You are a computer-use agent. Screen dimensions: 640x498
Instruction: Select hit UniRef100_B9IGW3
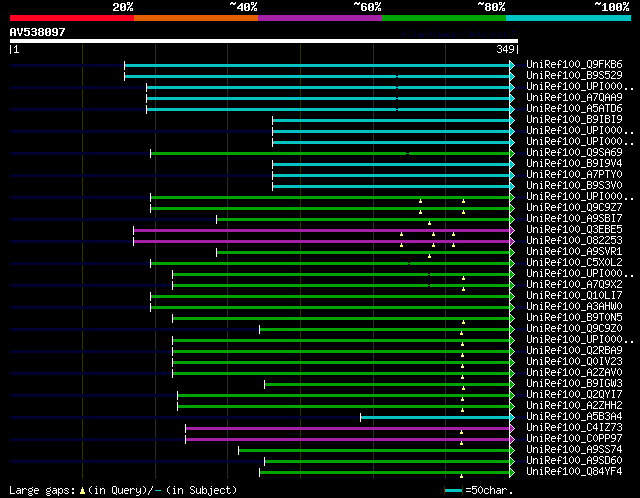574,384
